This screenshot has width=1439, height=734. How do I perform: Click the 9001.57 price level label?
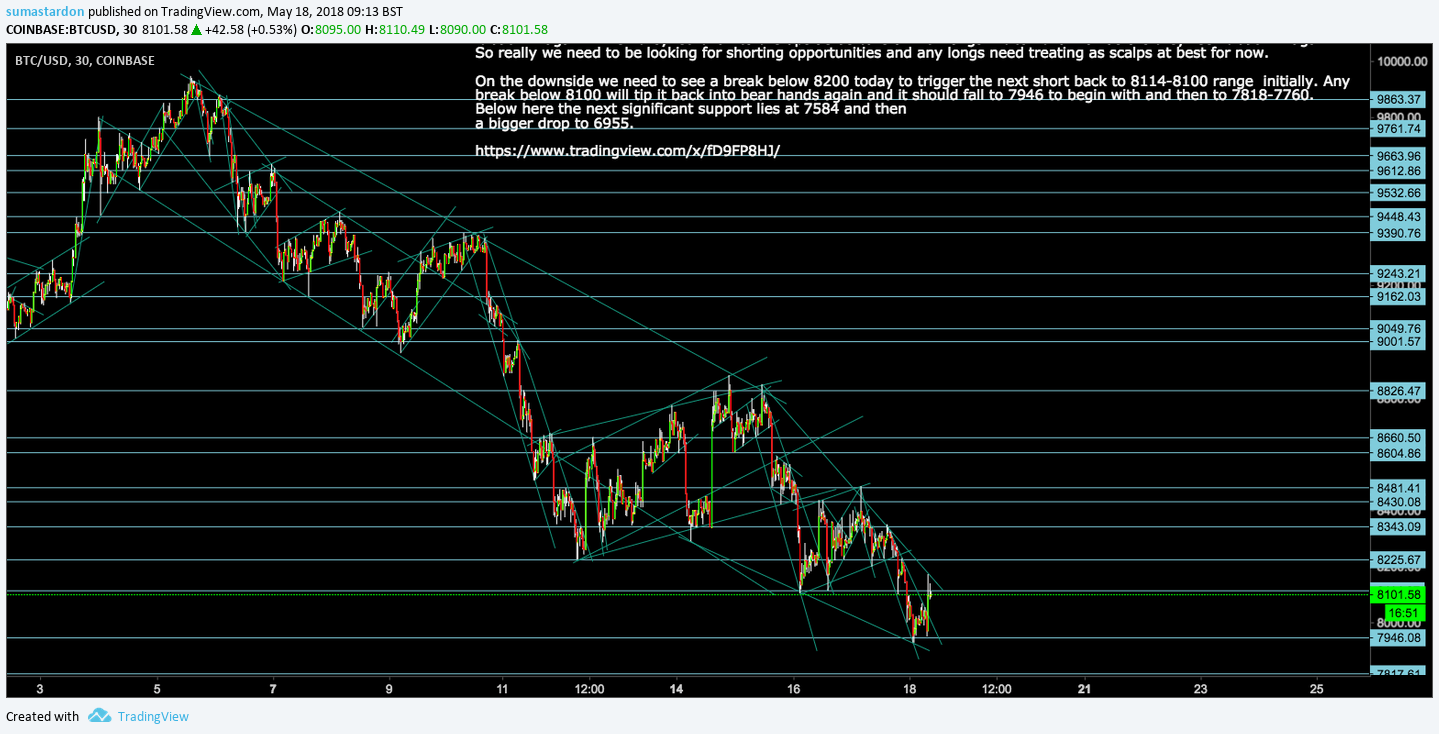[1399, 341]
